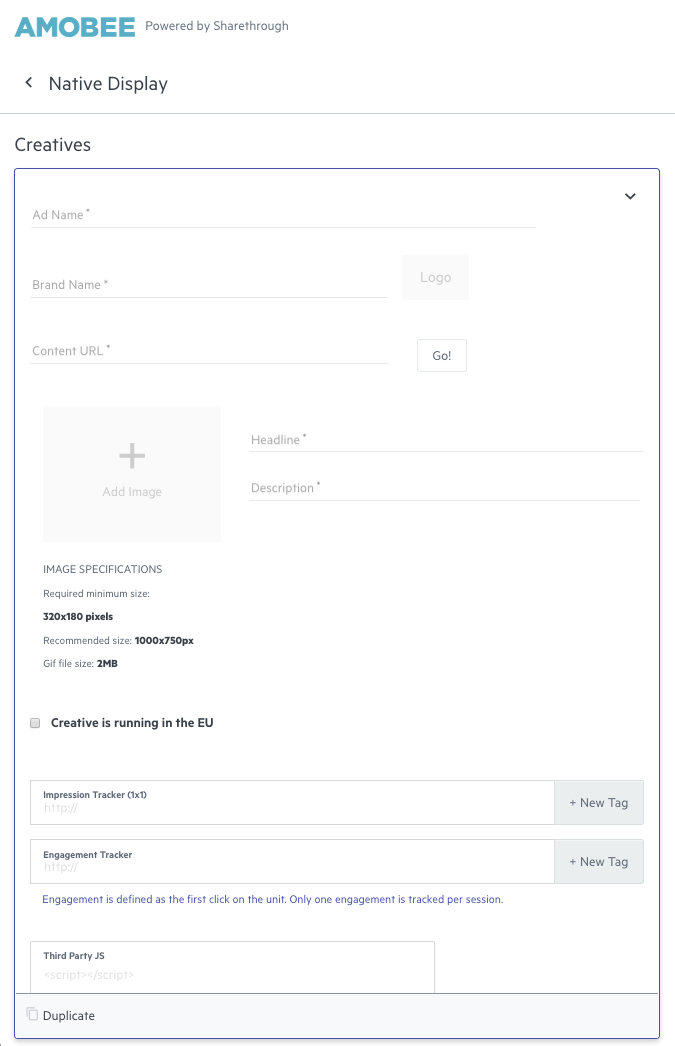The height and width of the screenshot is (1046, 675).
Task: Focus the Ad Name field
Action: click(283, 215)
